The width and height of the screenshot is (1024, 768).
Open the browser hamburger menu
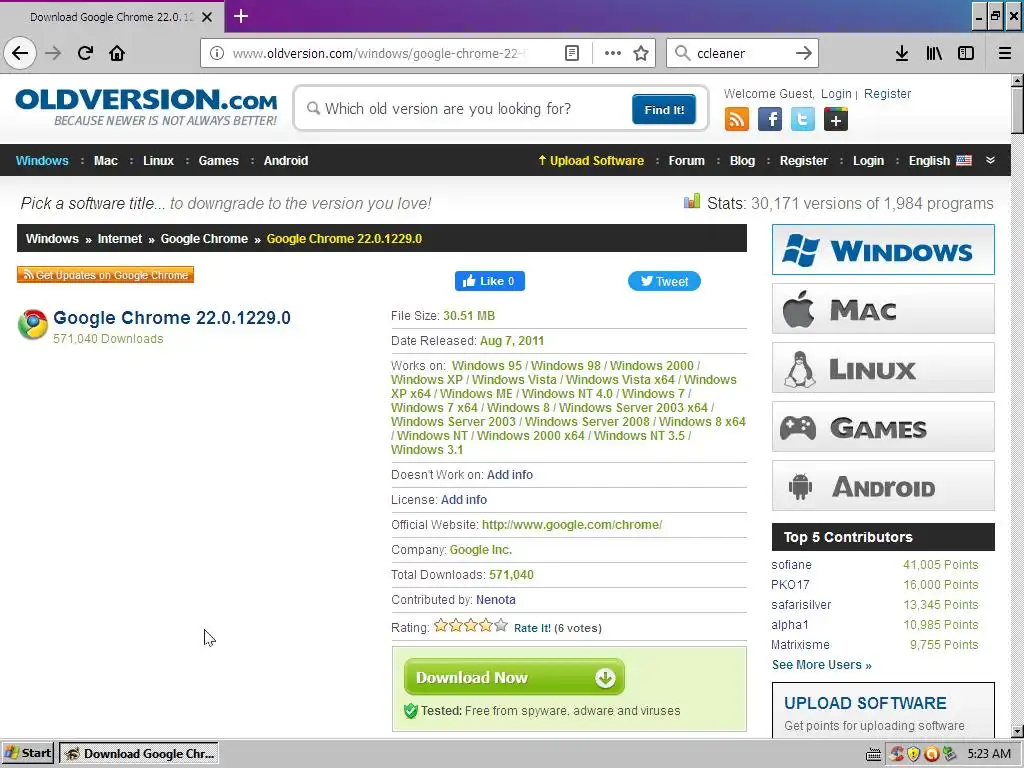(1004, 53)
